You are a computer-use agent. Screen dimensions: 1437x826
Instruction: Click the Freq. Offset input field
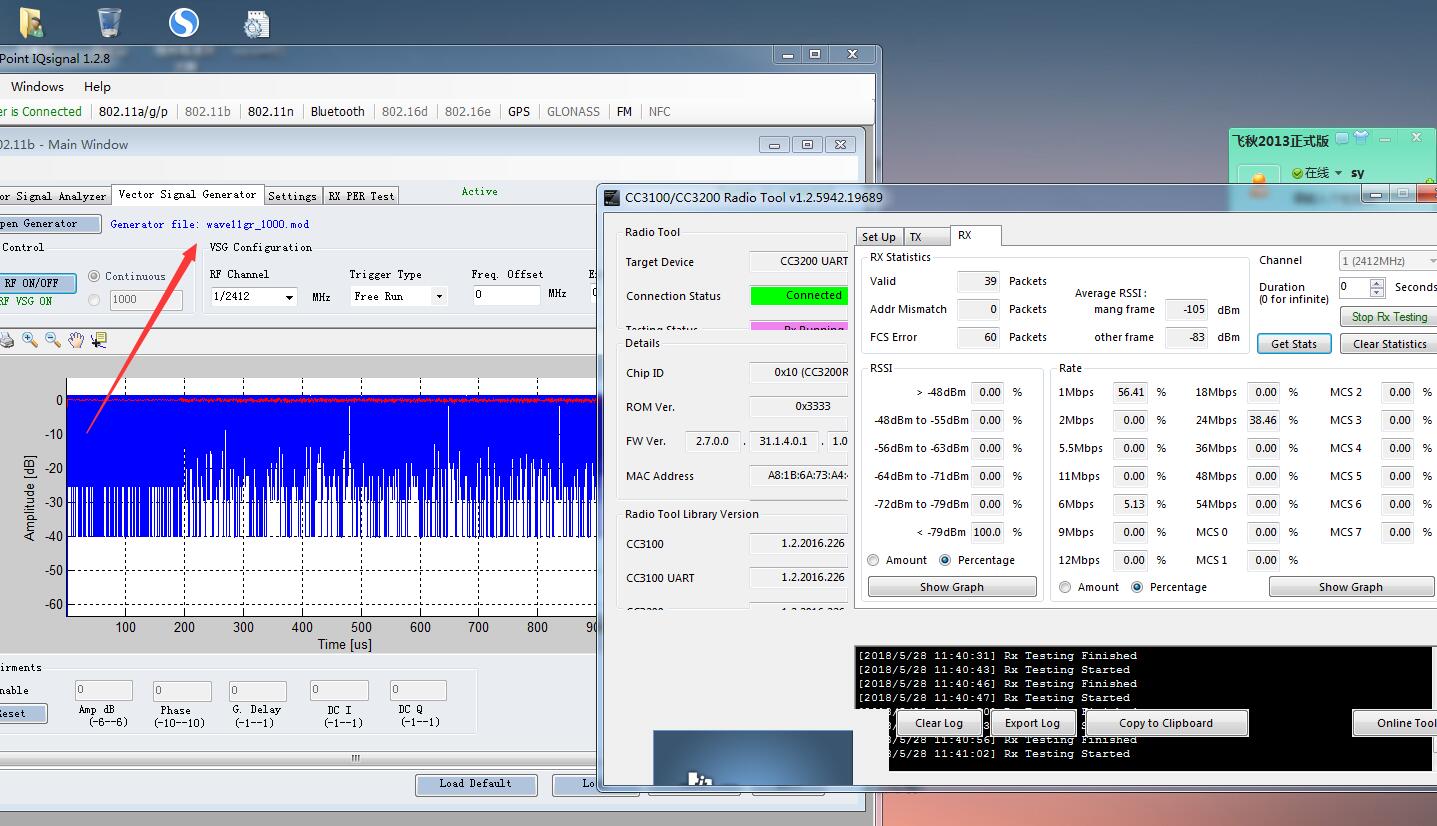click(505, 295)
